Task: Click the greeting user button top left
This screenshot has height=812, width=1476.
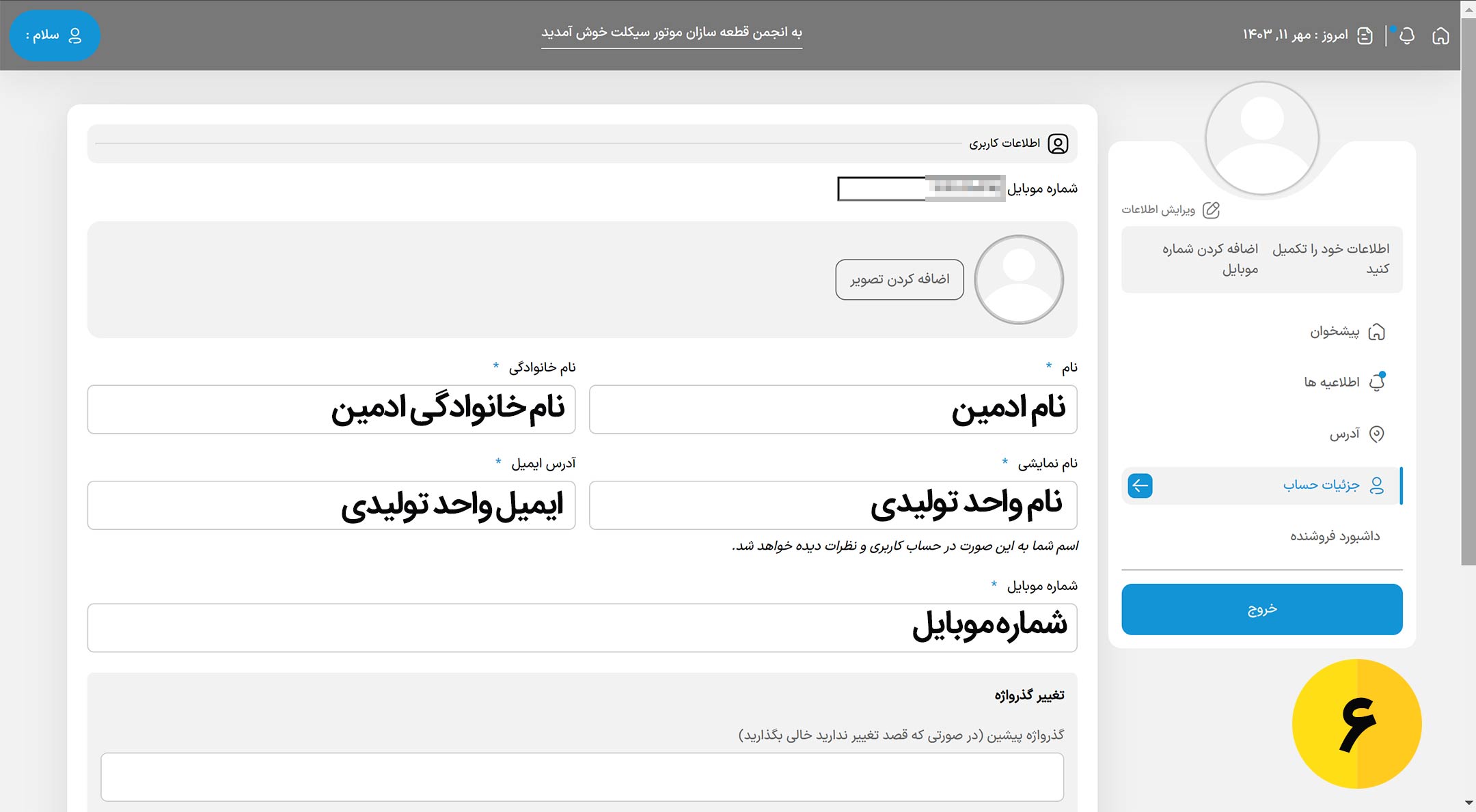Action: pyautogui.click(x=55, y=36)
